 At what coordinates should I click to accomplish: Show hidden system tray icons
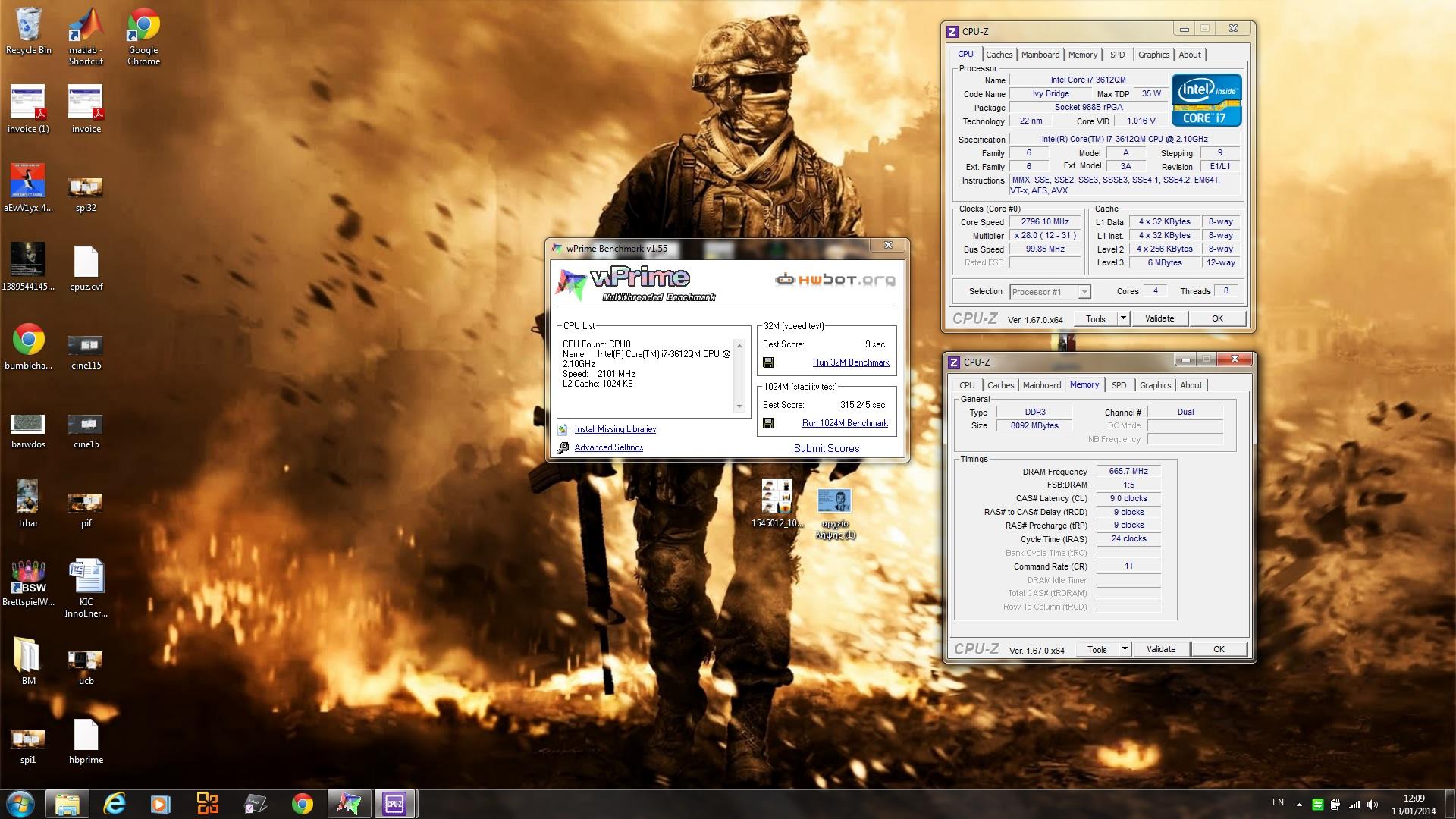pos(1299,804)
